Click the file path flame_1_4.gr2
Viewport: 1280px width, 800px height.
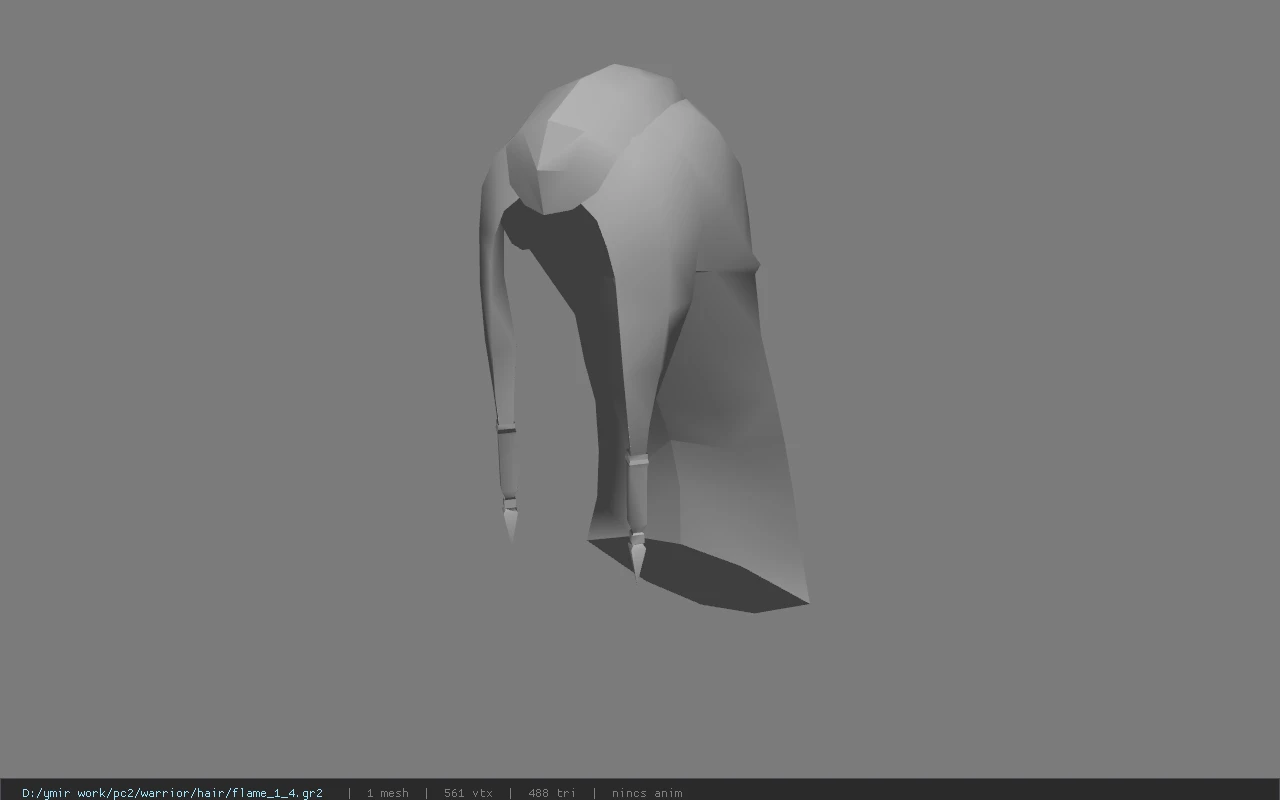pyautogui.click(x=172, y=793)
